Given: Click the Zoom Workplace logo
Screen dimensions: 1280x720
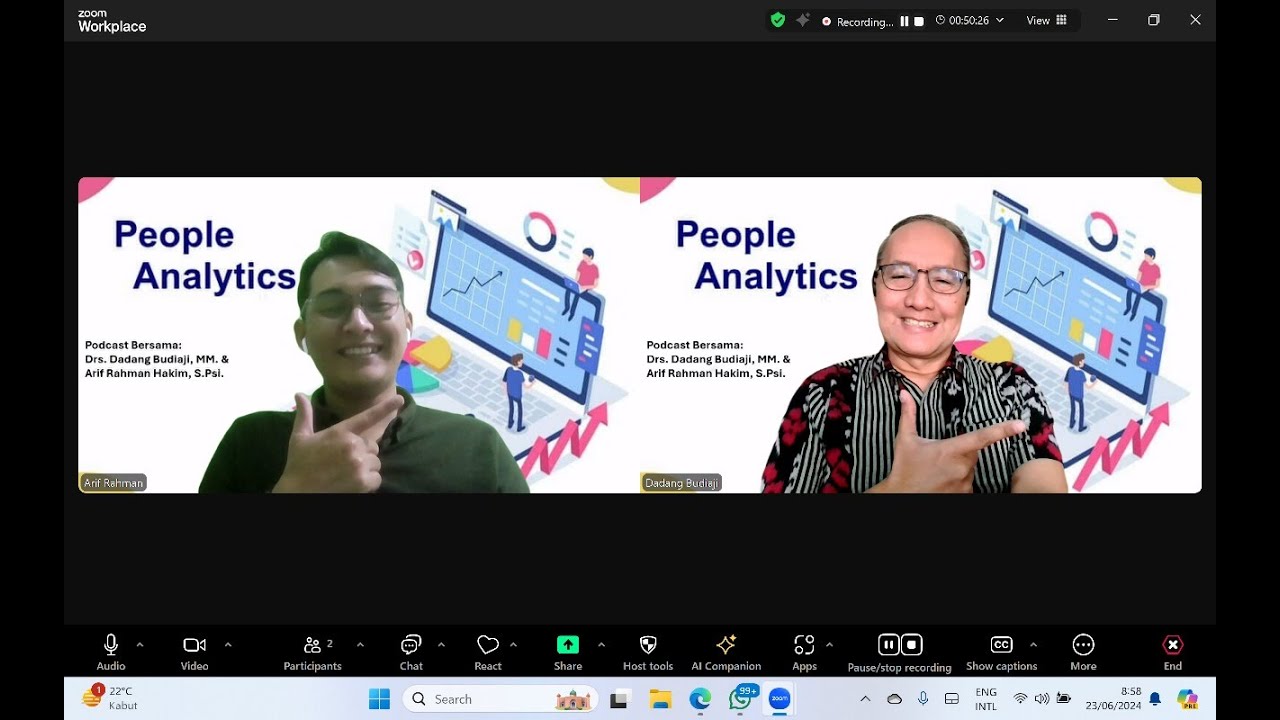Looking at the screenshot, I should point(112,22).
